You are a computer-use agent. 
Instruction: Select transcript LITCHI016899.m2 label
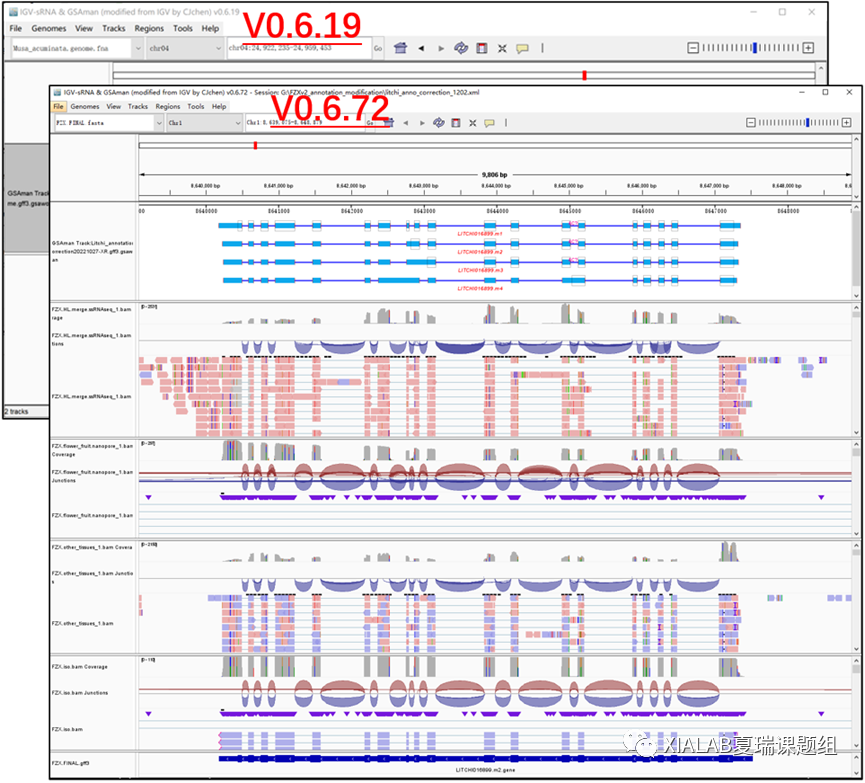pos(480,252)
